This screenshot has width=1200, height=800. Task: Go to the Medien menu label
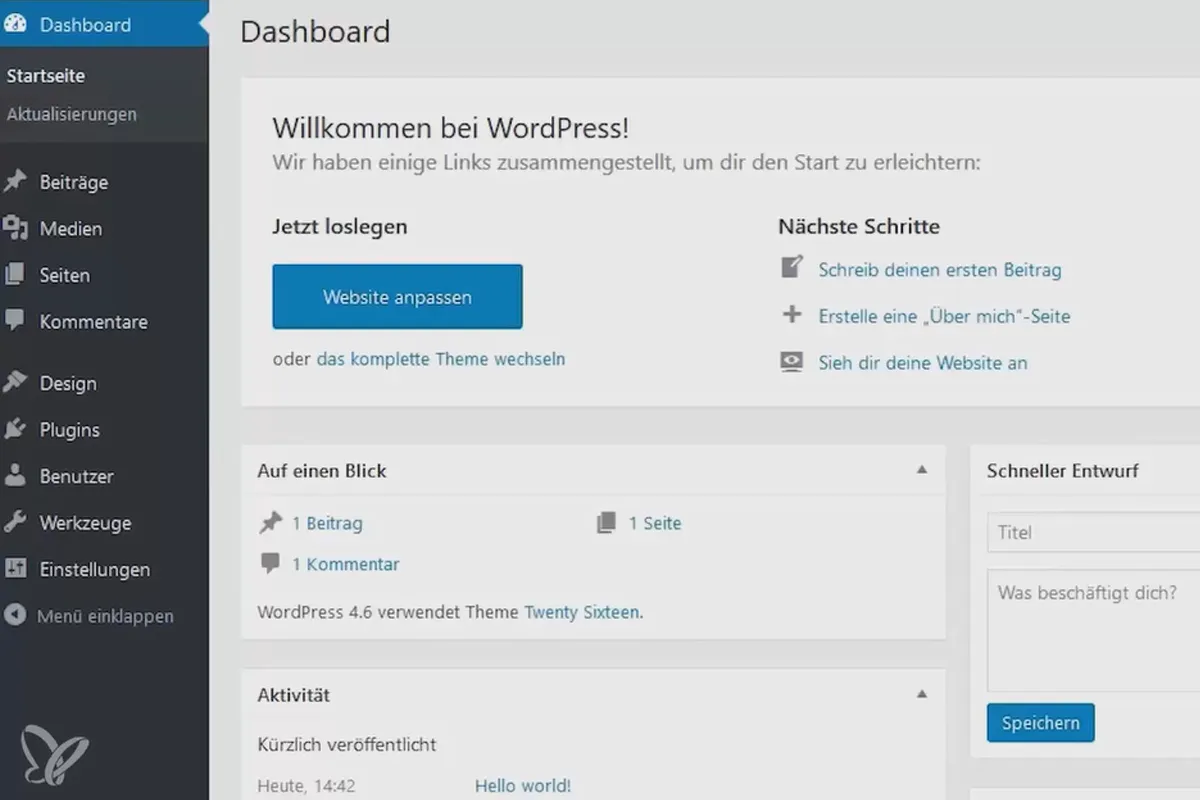[71, 229]
